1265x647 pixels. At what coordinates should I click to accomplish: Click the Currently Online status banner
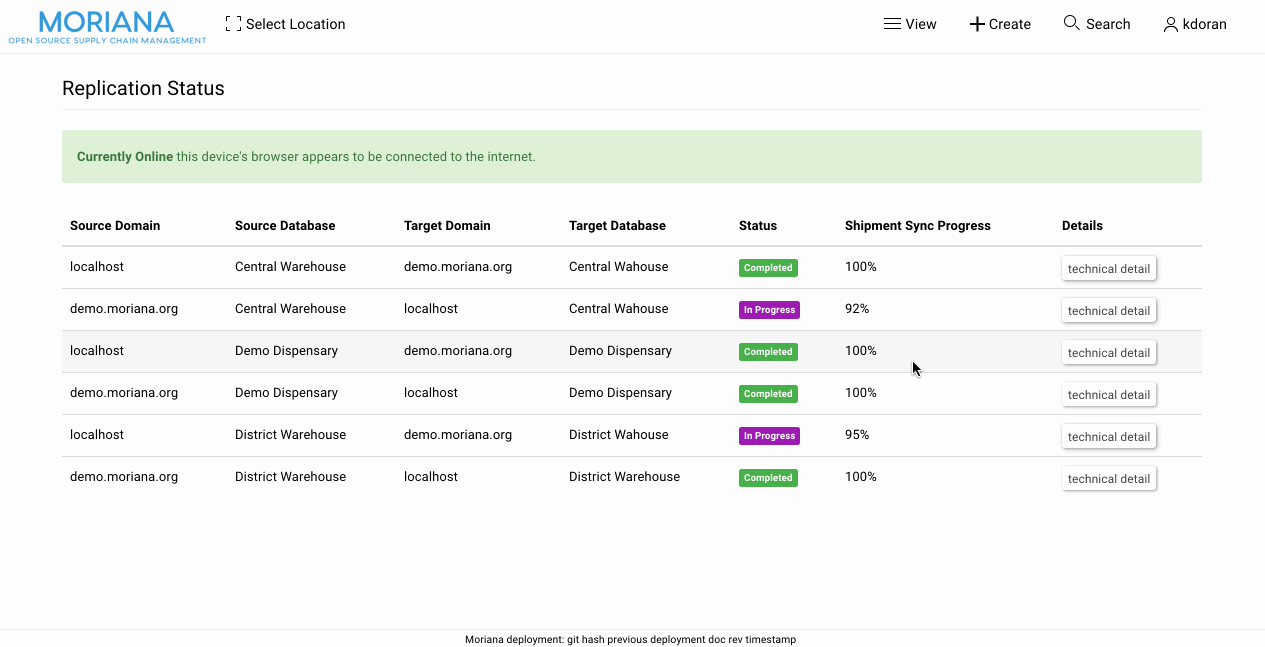tap(631, 157)
